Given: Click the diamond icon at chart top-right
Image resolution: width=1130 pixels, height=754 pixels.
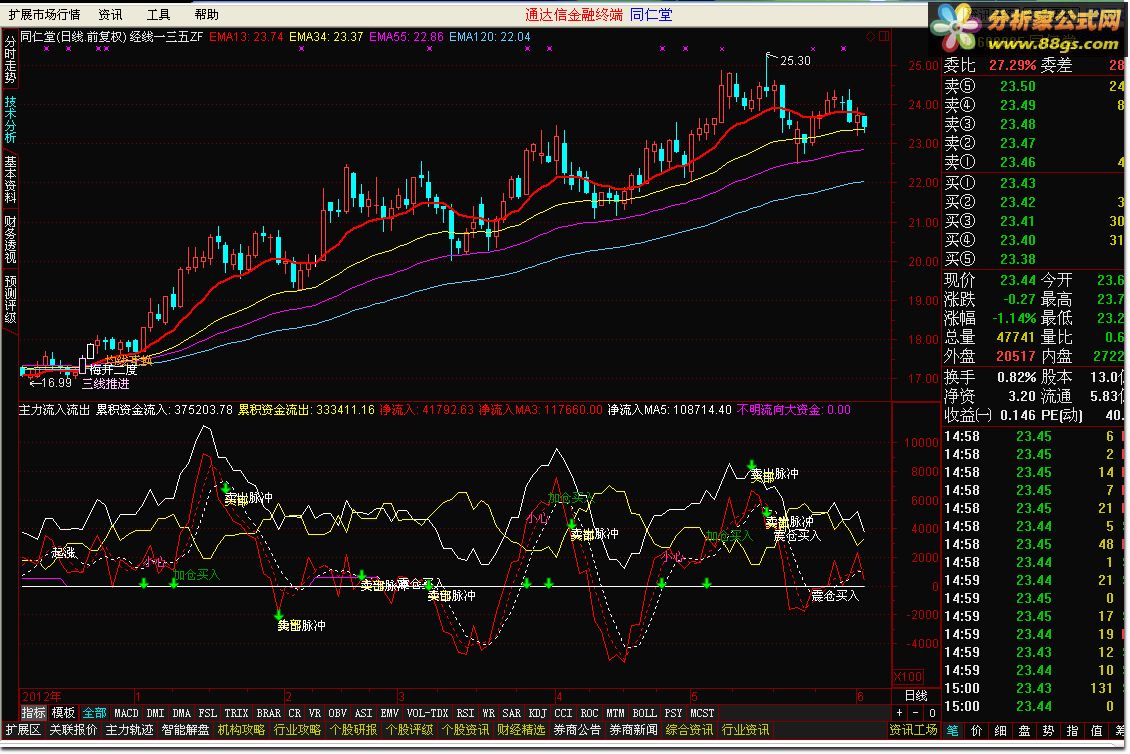Looking at the screenshot, I should [x=871, y=36].
